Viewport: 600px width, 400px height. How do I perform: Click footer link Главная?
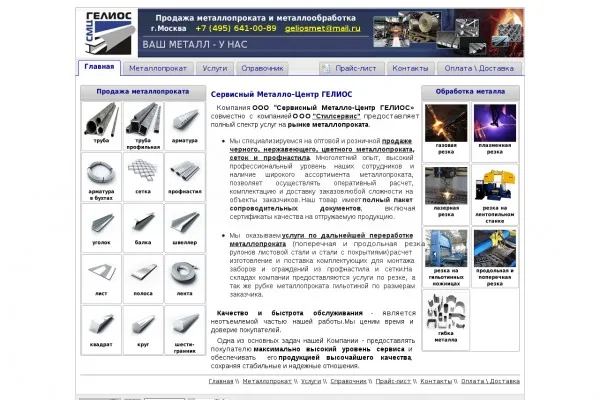pos(221,381)
